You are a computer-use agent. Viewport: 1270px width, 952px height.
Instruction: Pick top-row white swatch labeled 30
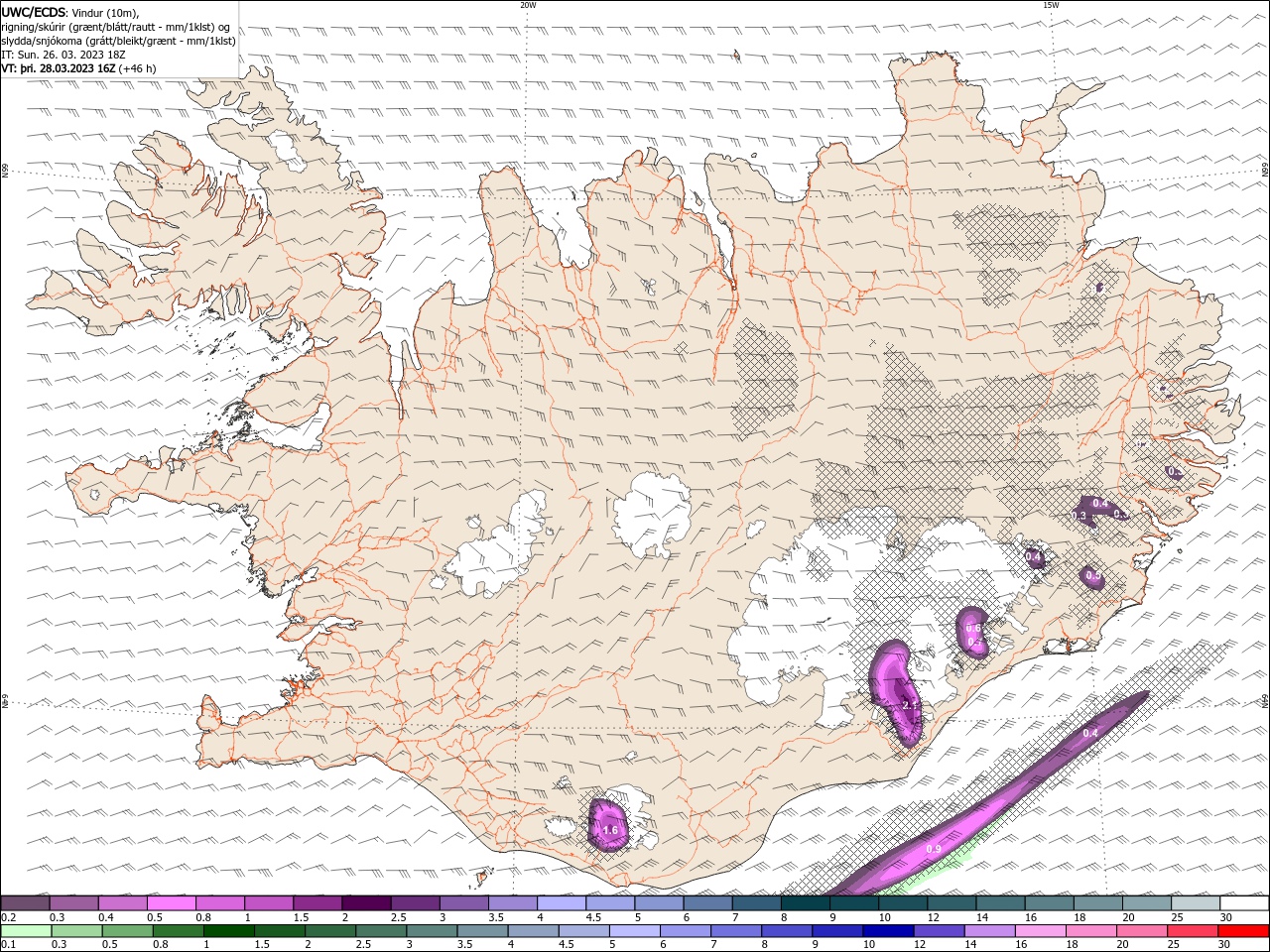tap(1244, 902)
